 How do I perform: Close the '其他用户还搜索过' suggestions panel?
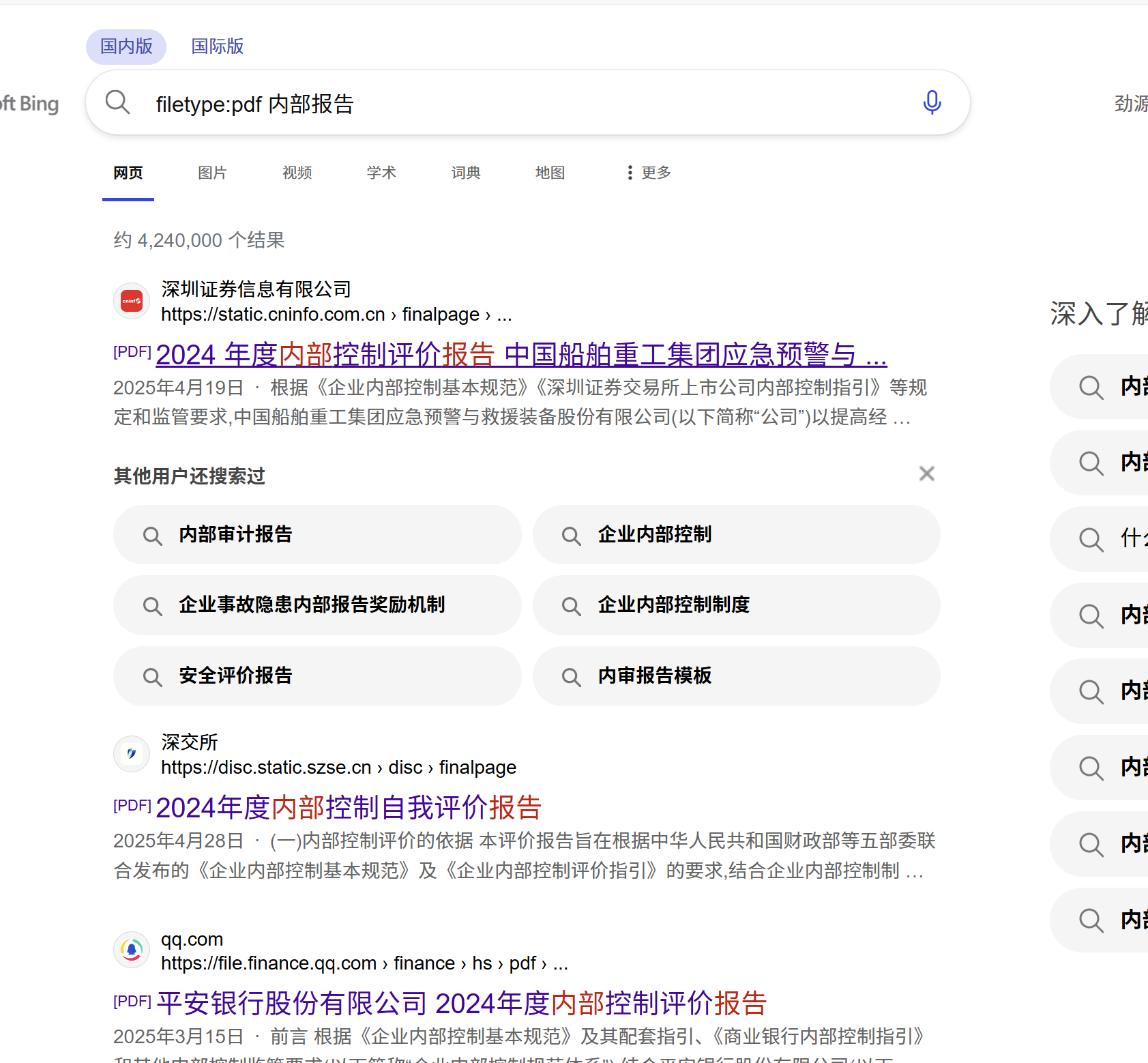(x=926, y=474)
